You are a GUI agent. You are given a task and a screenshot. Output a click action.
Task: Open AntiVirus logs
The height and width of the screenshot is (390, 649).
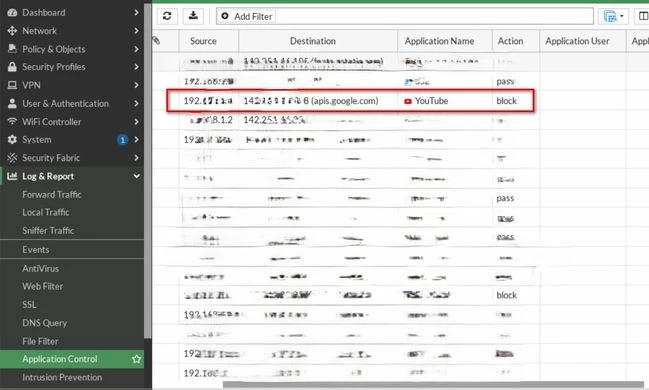pos(41,268)
